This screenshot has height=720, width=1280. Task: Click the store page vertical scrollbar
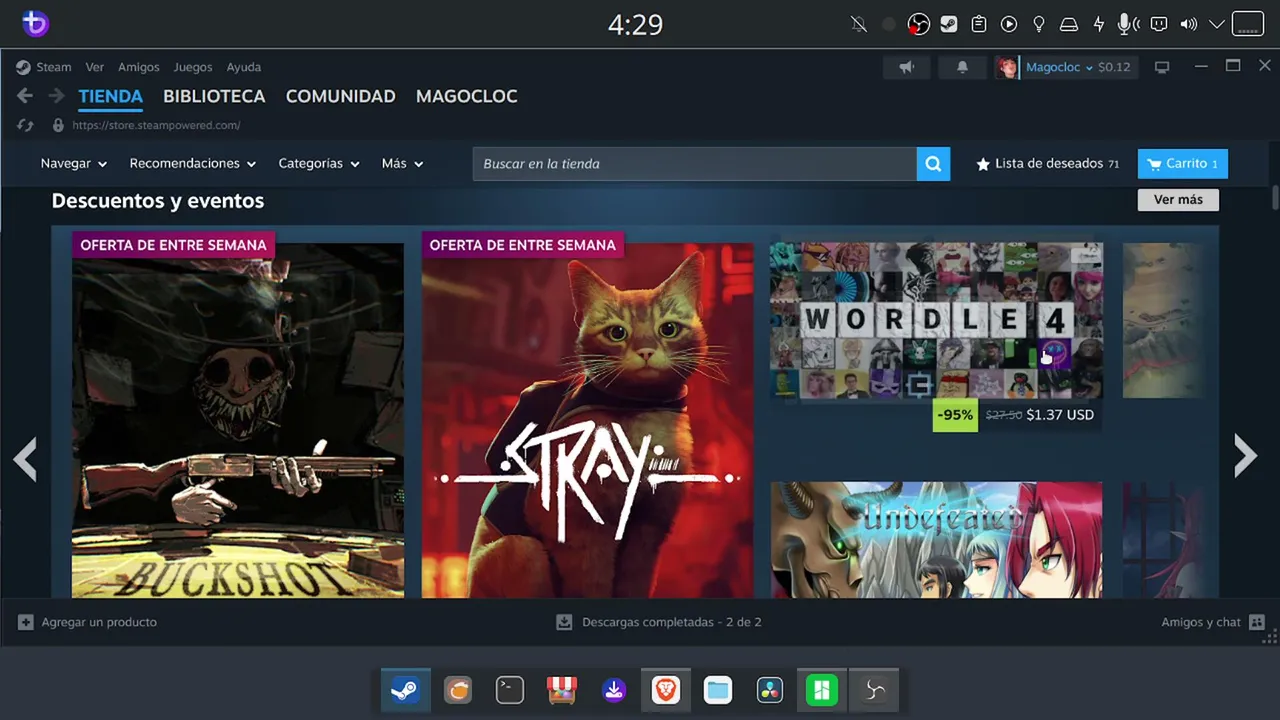click(x=1275, y=198)
